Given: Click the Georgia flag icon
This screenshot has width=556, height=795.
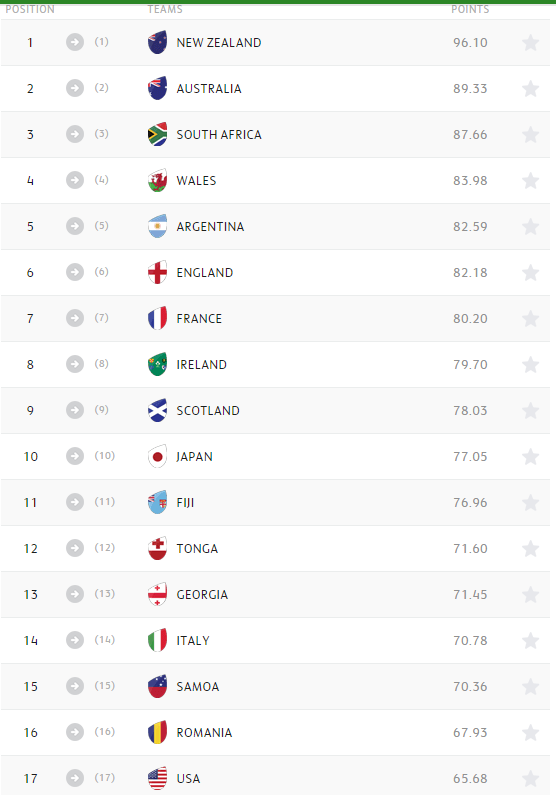Looking at the screenshot, I should [x=157, y=594].
